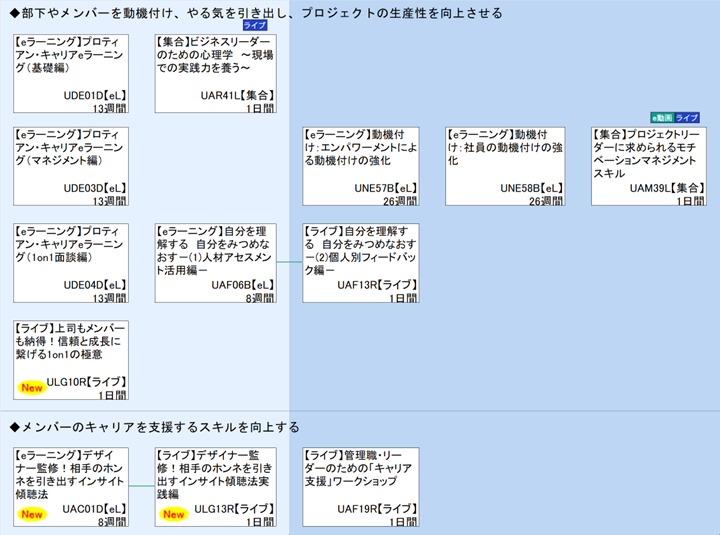The image size is (720, 535).
Task: Select course UAF06B 人材アセスメント活用編
Action: [215, 262]
